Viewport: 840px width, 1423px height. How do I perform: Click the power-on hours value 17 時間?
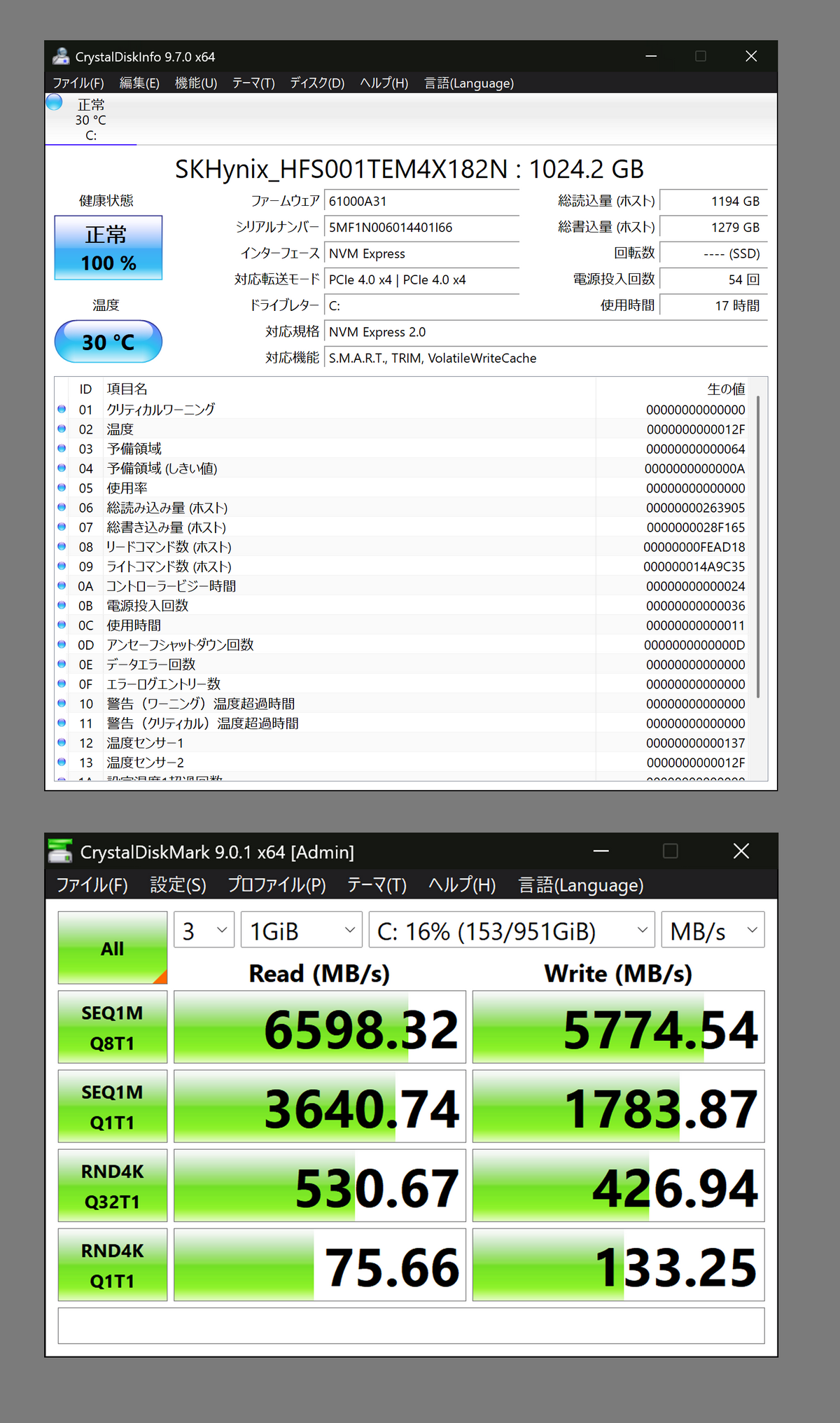713,306
